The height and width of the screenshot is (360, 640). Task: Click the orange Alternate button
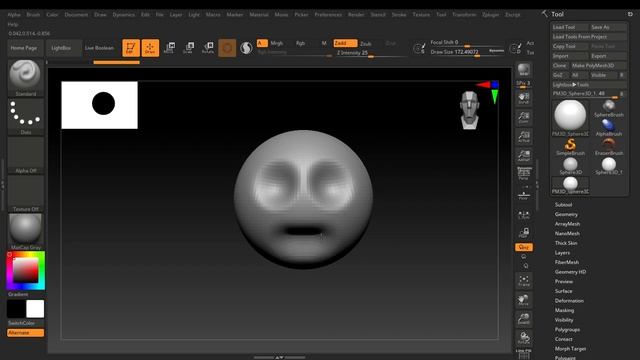[x=25, y=333]
